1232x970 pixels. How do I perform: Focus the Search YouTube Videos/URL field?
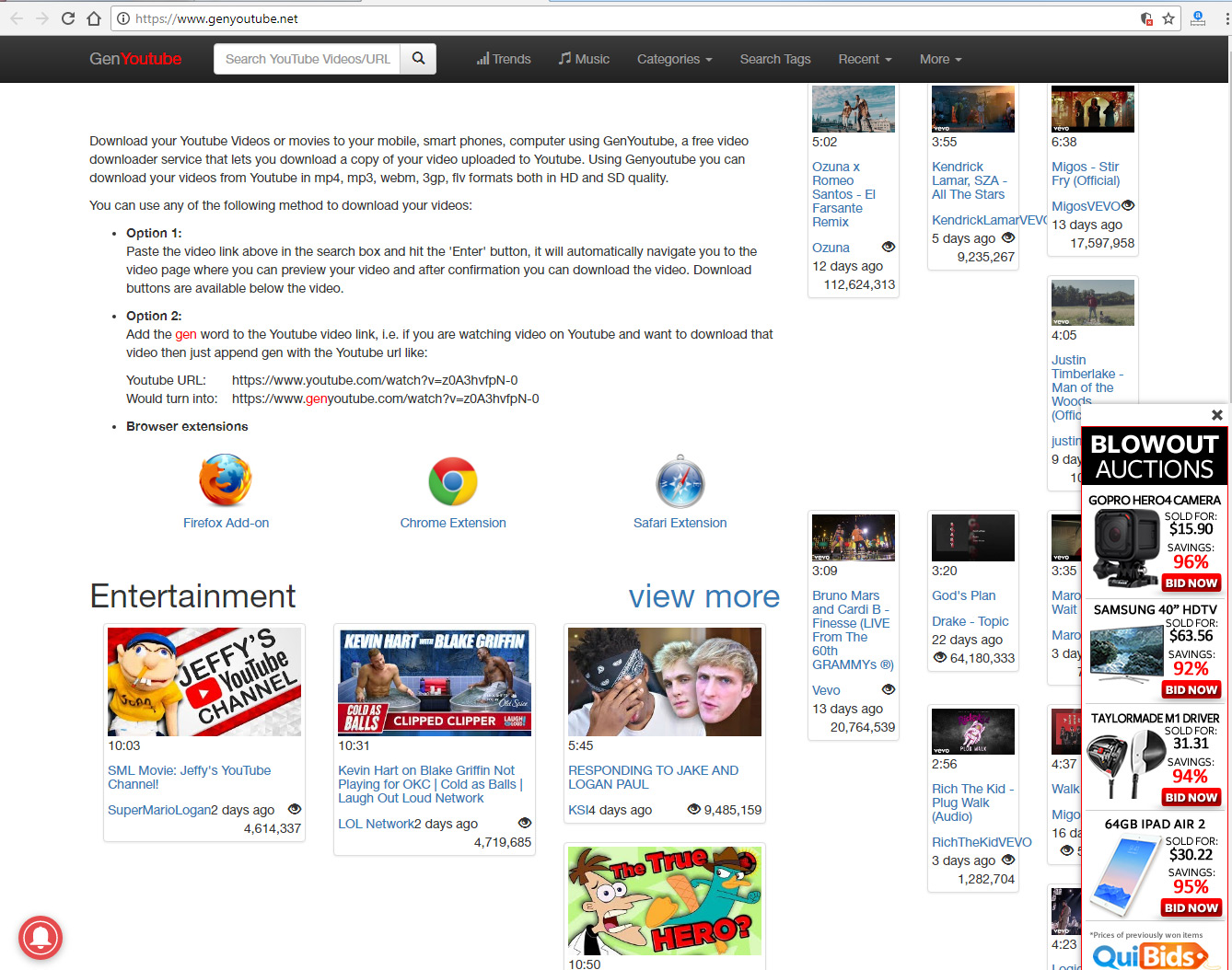[308, 59]
